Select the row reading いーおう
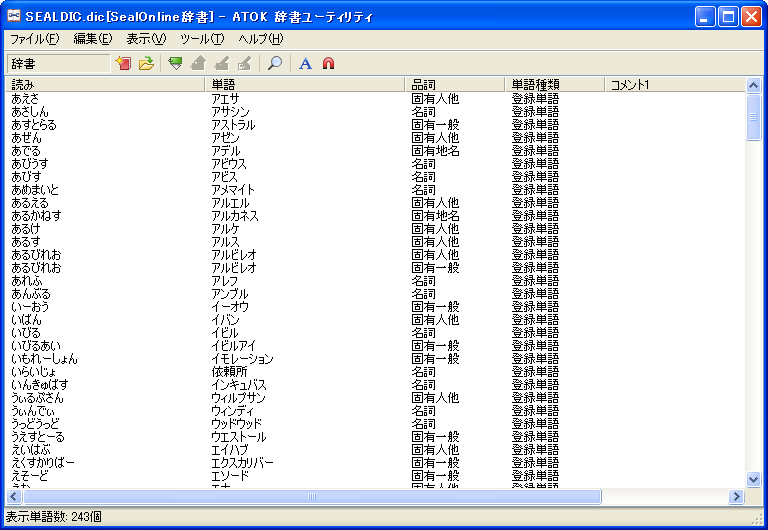Viewport: 768px width, 530px height. coord(30,307)
